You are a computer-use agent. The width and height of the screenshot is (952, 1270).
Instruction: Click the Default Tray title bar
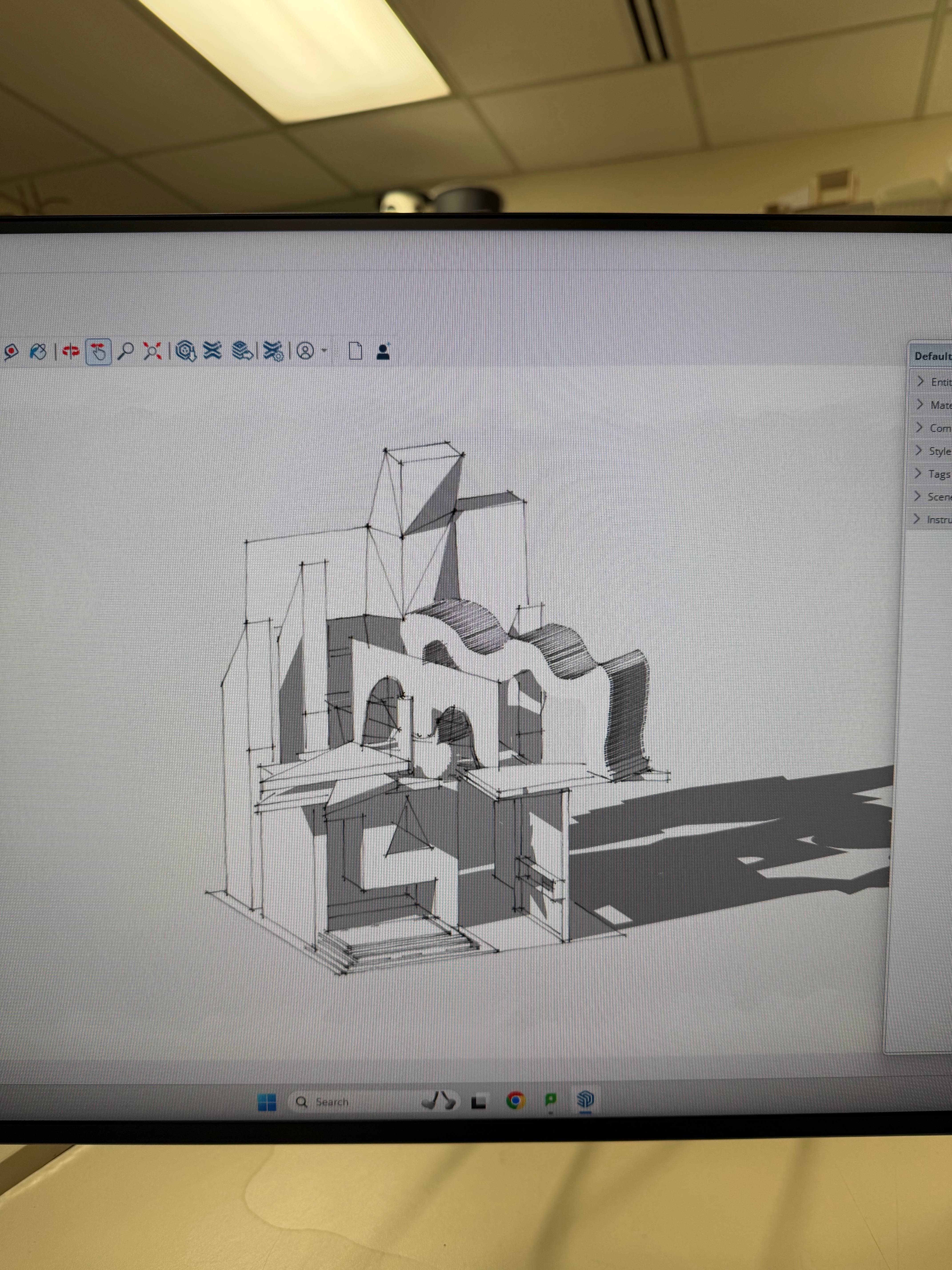[931, 356]
